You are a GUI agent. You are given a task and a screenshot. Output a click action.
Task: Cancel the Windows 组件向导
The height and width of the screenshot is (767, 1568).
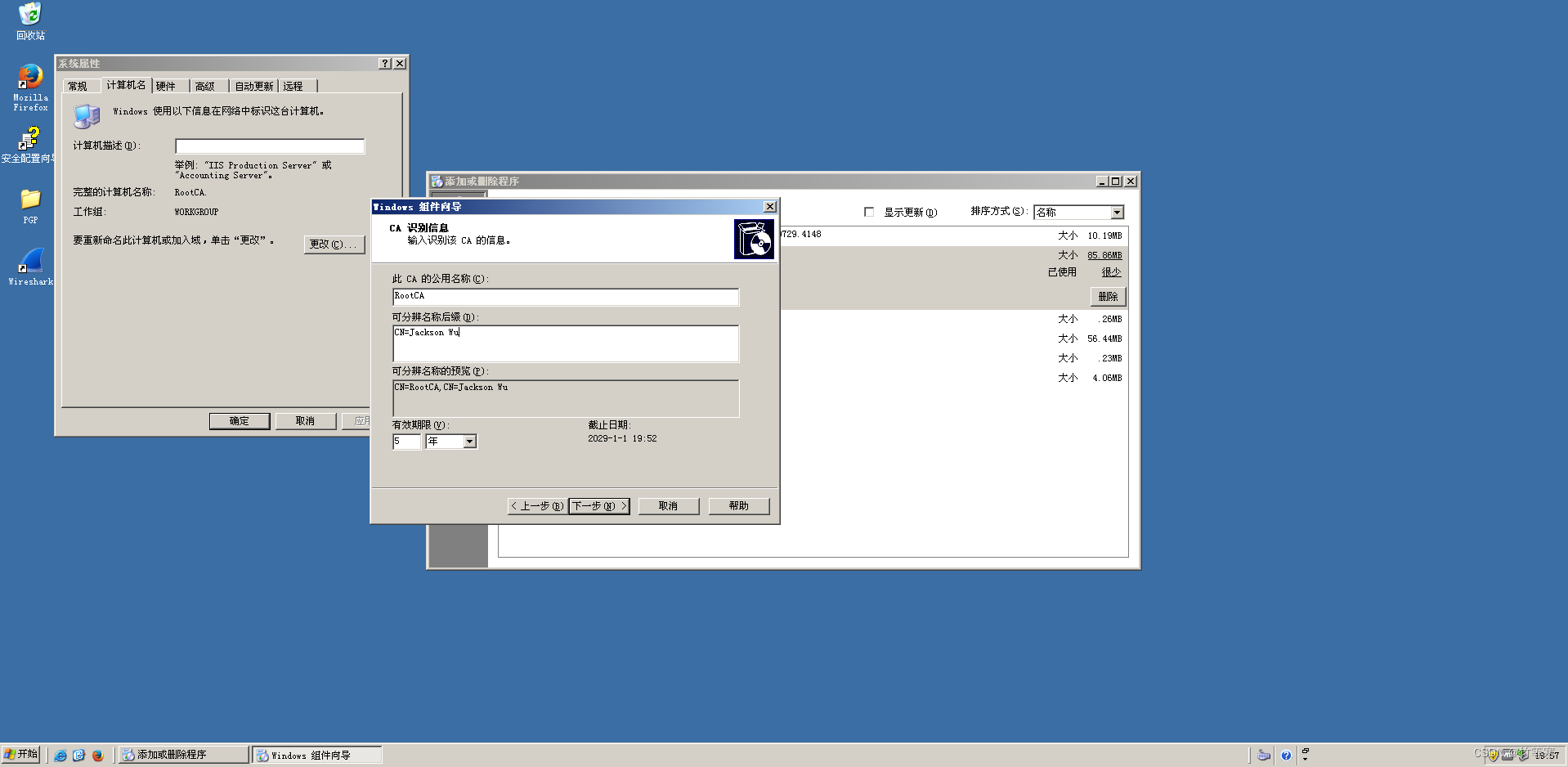(x=669, y=506)
